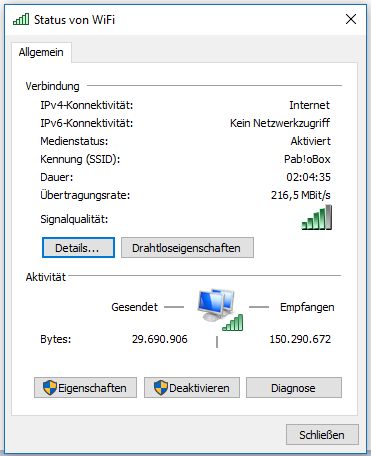
Task: Click the Übertragungsrate value 216,5 MBit/s
Action: click(301, 195)
